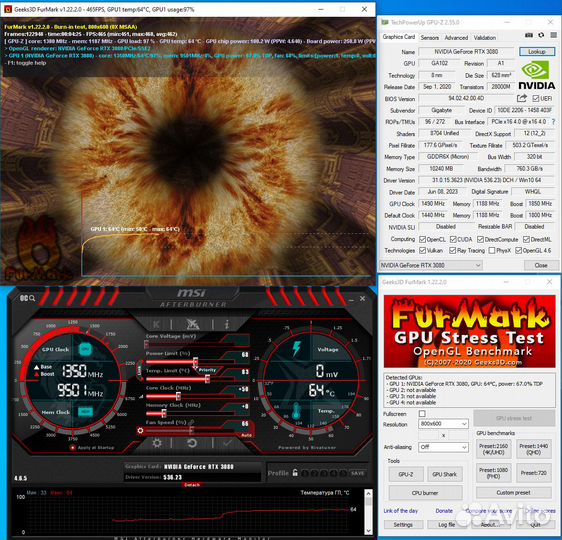Open Afterburner OC Scanner icon
Screen dimensions: 562x540
click(27, 298)
